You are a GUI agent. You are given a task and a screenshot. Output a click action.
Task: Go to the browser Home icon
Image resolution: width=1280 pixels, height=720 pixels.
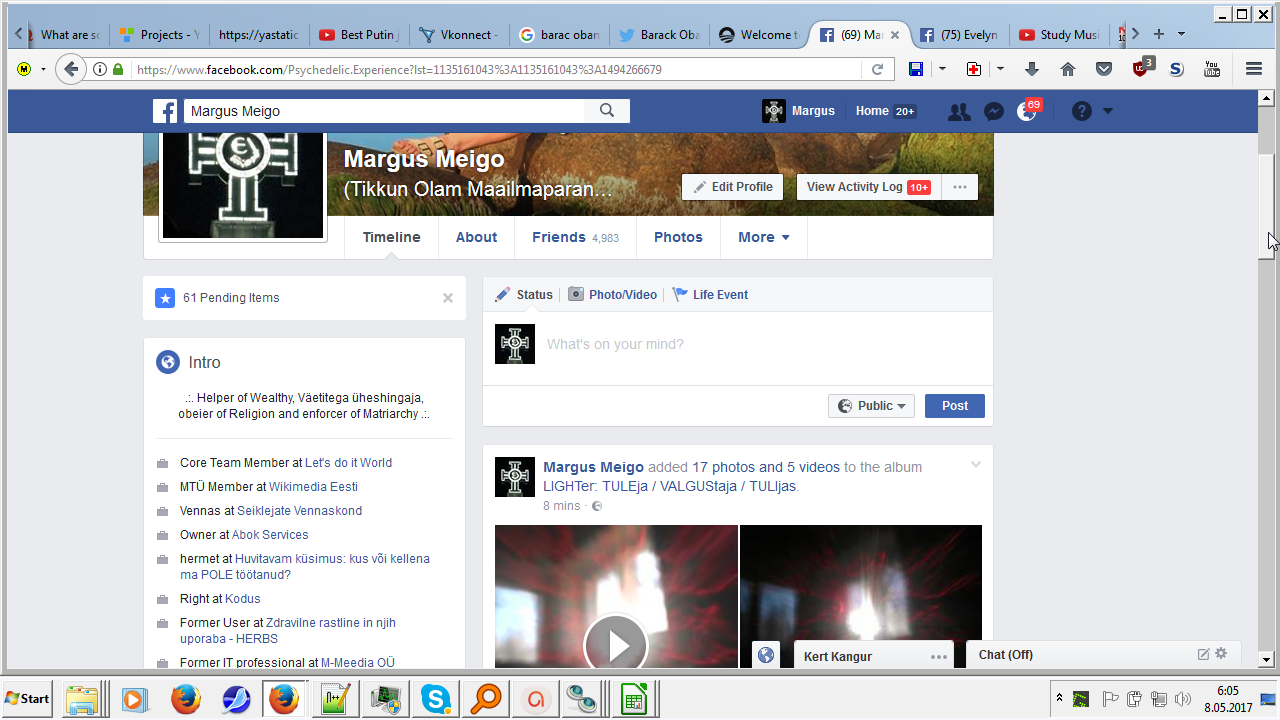[x=1068, y=69]
